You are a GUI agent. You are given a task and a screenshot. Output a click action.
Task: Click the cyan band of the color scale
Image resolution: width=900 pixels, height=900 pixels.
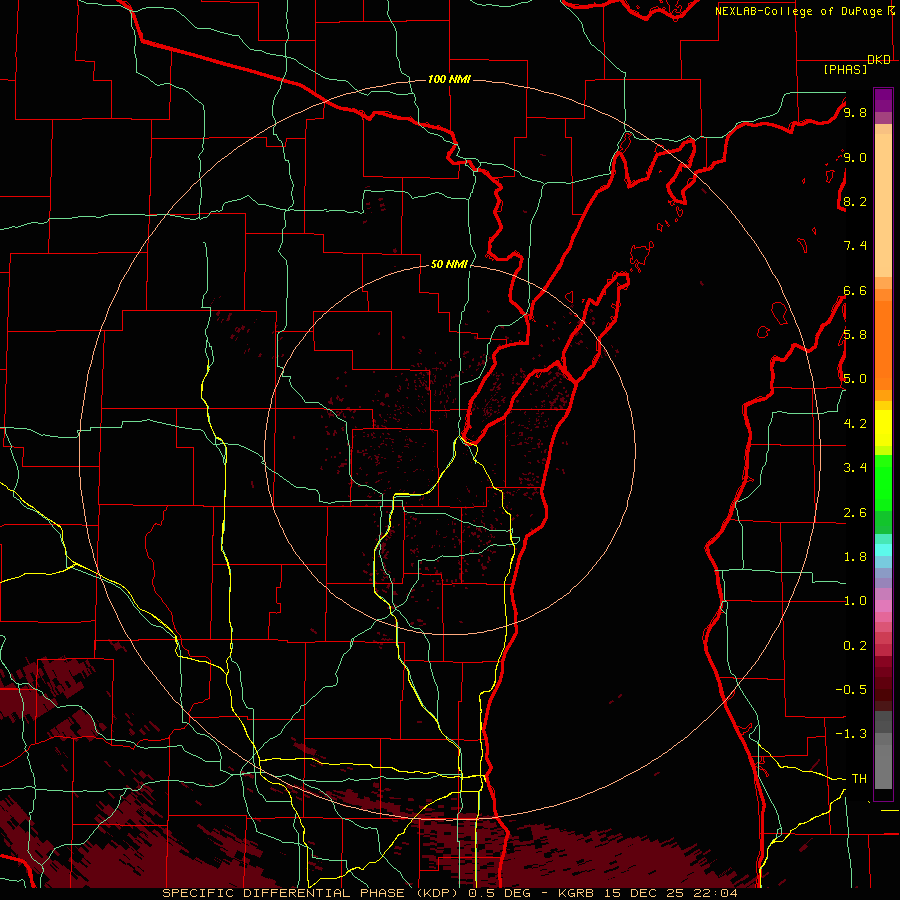tap(883, 550)
